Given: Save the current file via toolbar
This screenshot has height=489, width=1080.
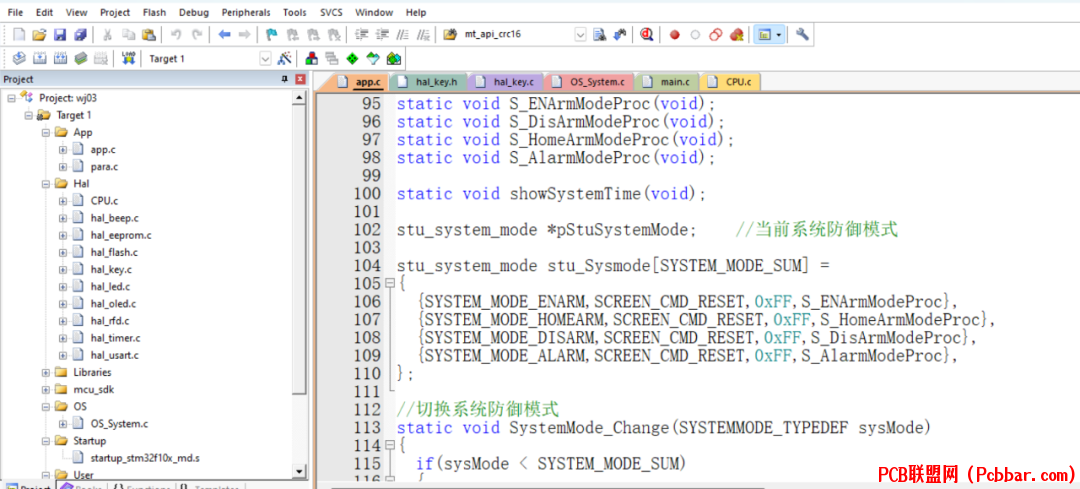Looking at the screenshot, I should [x=60, y=34].
